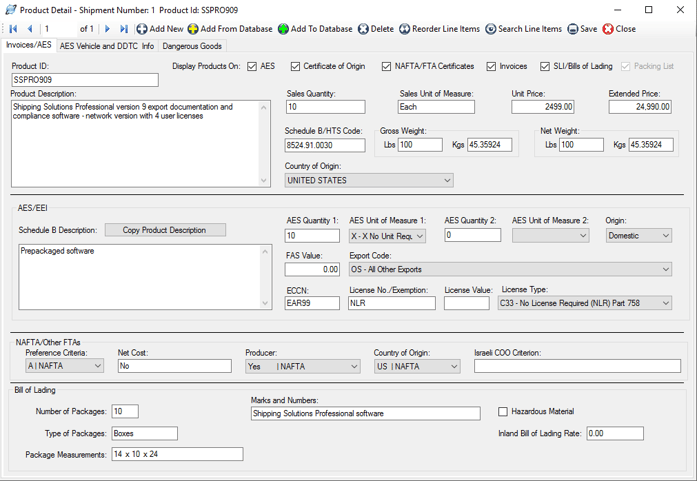Image resolution: width=697 pixels, height=481 pixels.
Task: Toggle the Invoices checkbox
Action: (x=491, y=66)
